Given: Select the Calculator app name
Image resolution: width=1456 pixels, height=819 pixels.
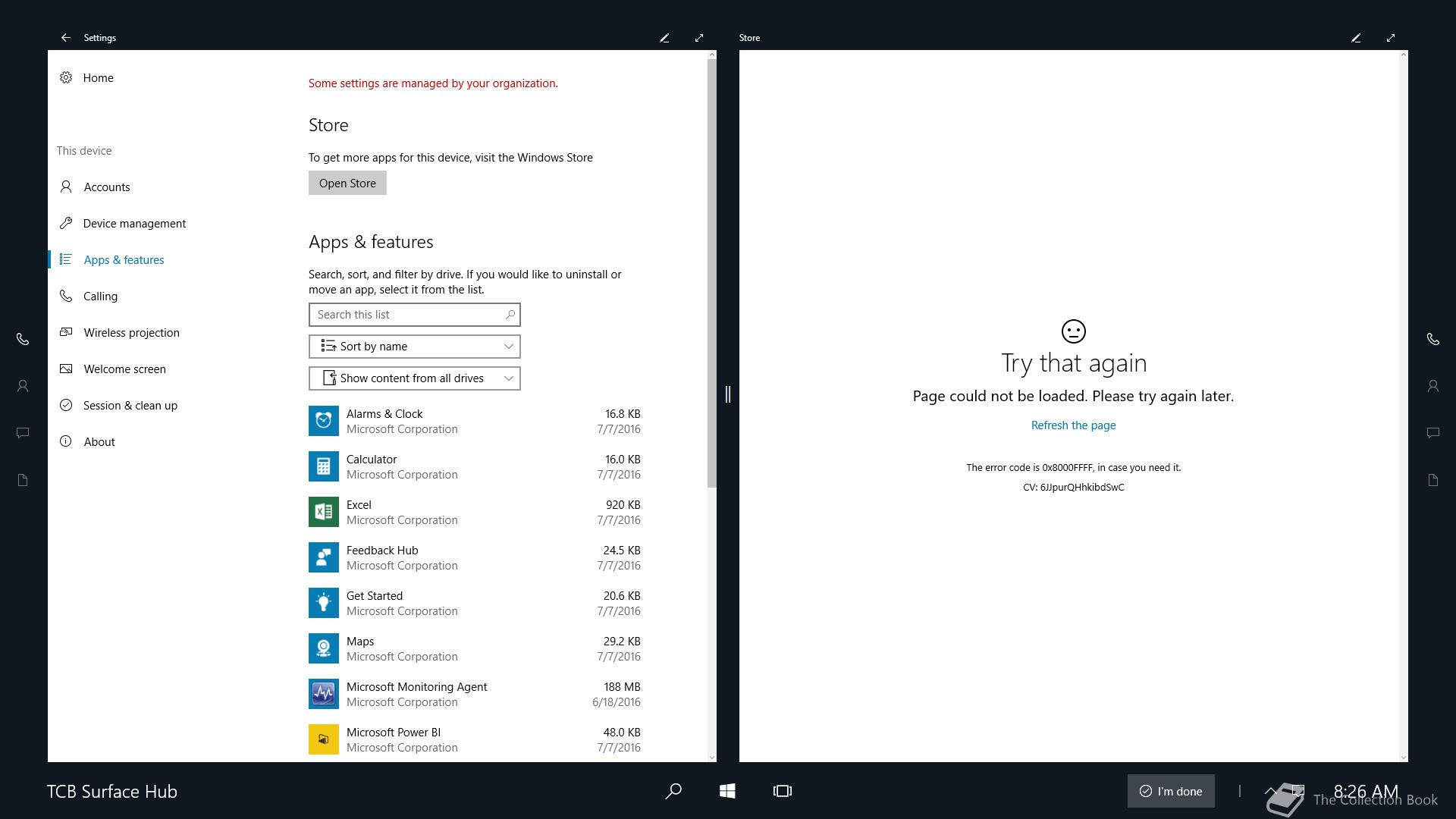Looking at the screenshot, I should [x=372, y=460].
